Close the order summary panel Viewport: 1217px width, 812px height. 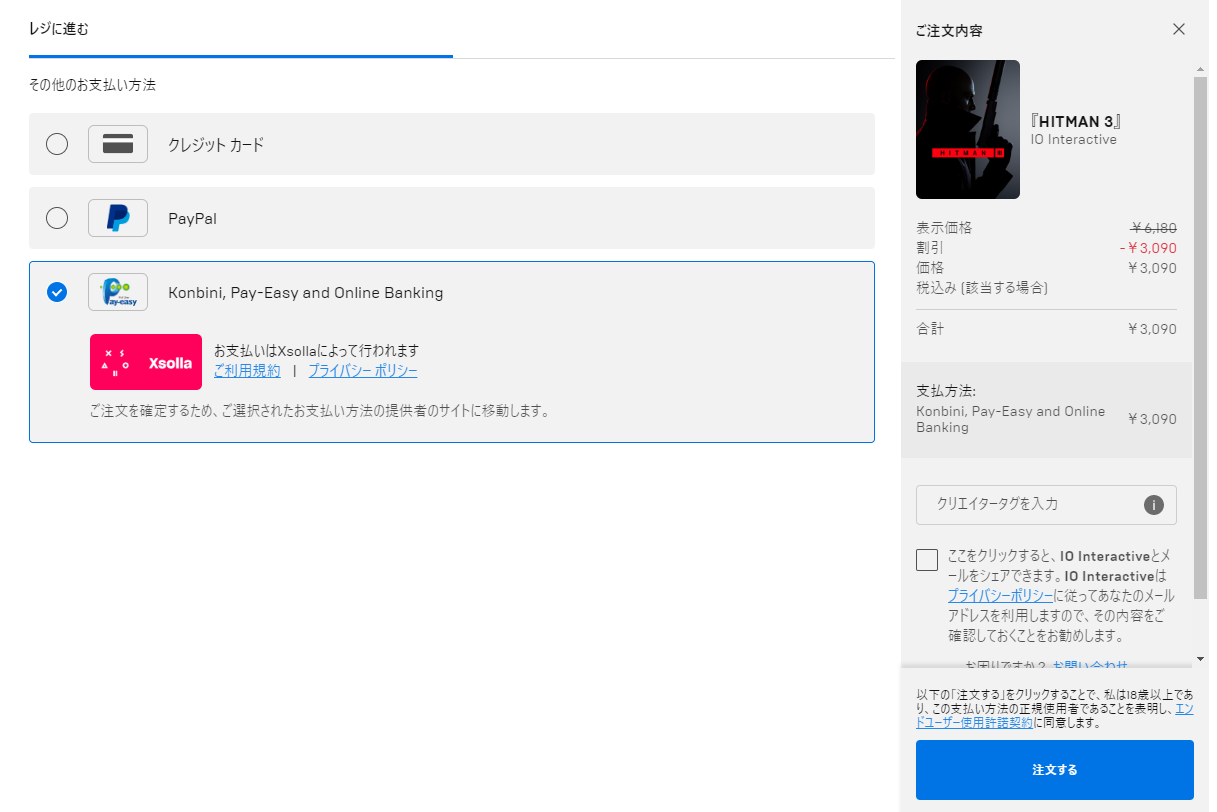pos(1179,29)
